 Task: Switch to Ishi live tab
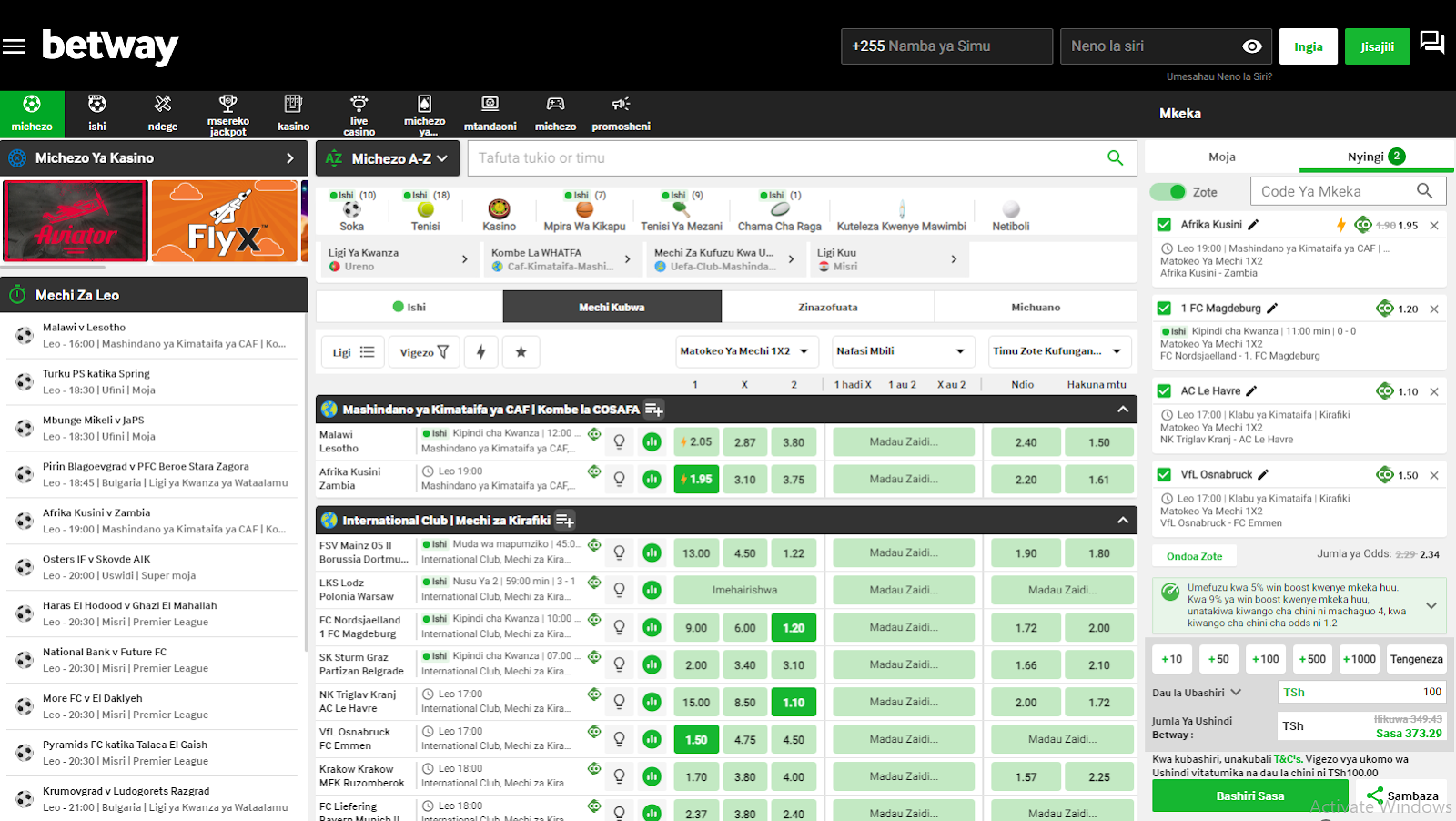click(409, 308)
